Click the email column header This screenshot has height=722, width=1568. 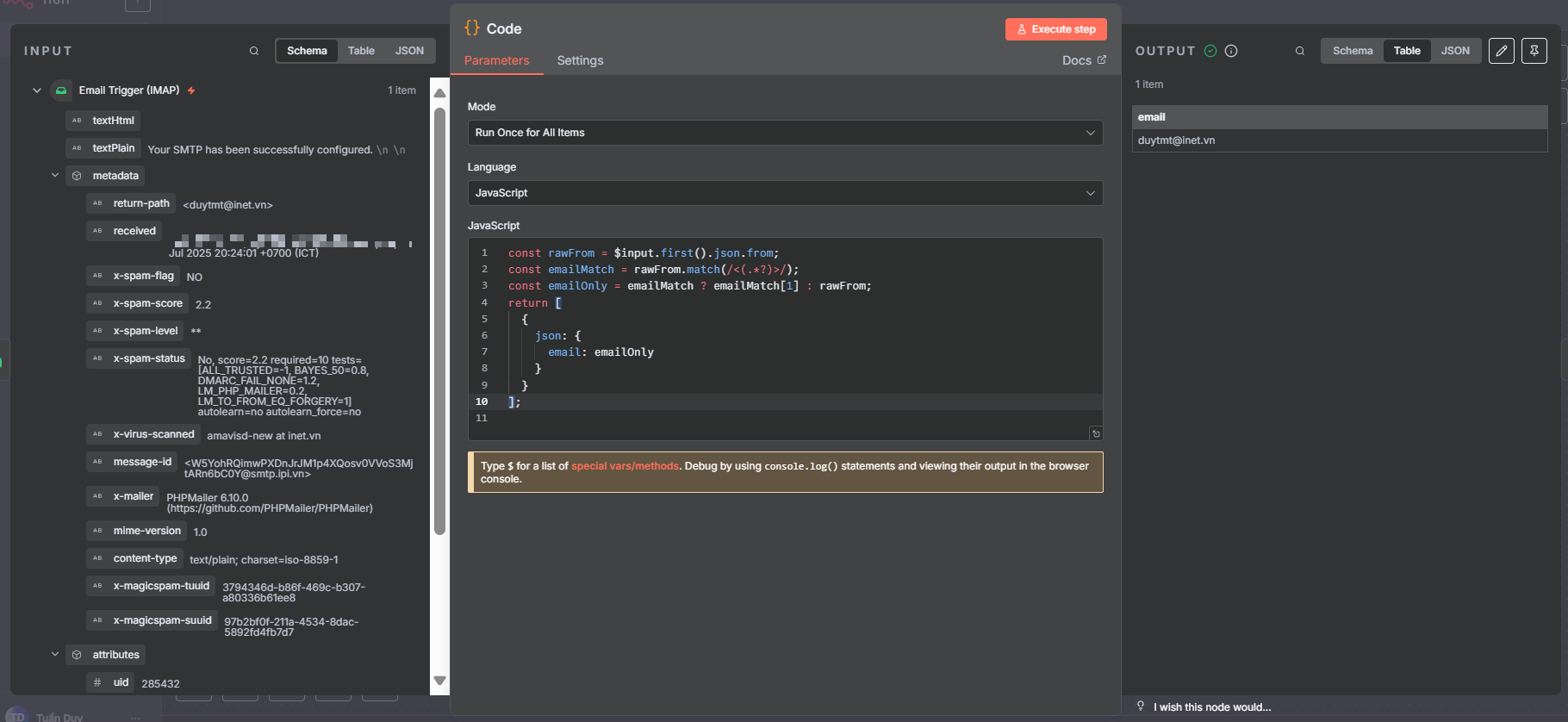[x=1340, y=117]
